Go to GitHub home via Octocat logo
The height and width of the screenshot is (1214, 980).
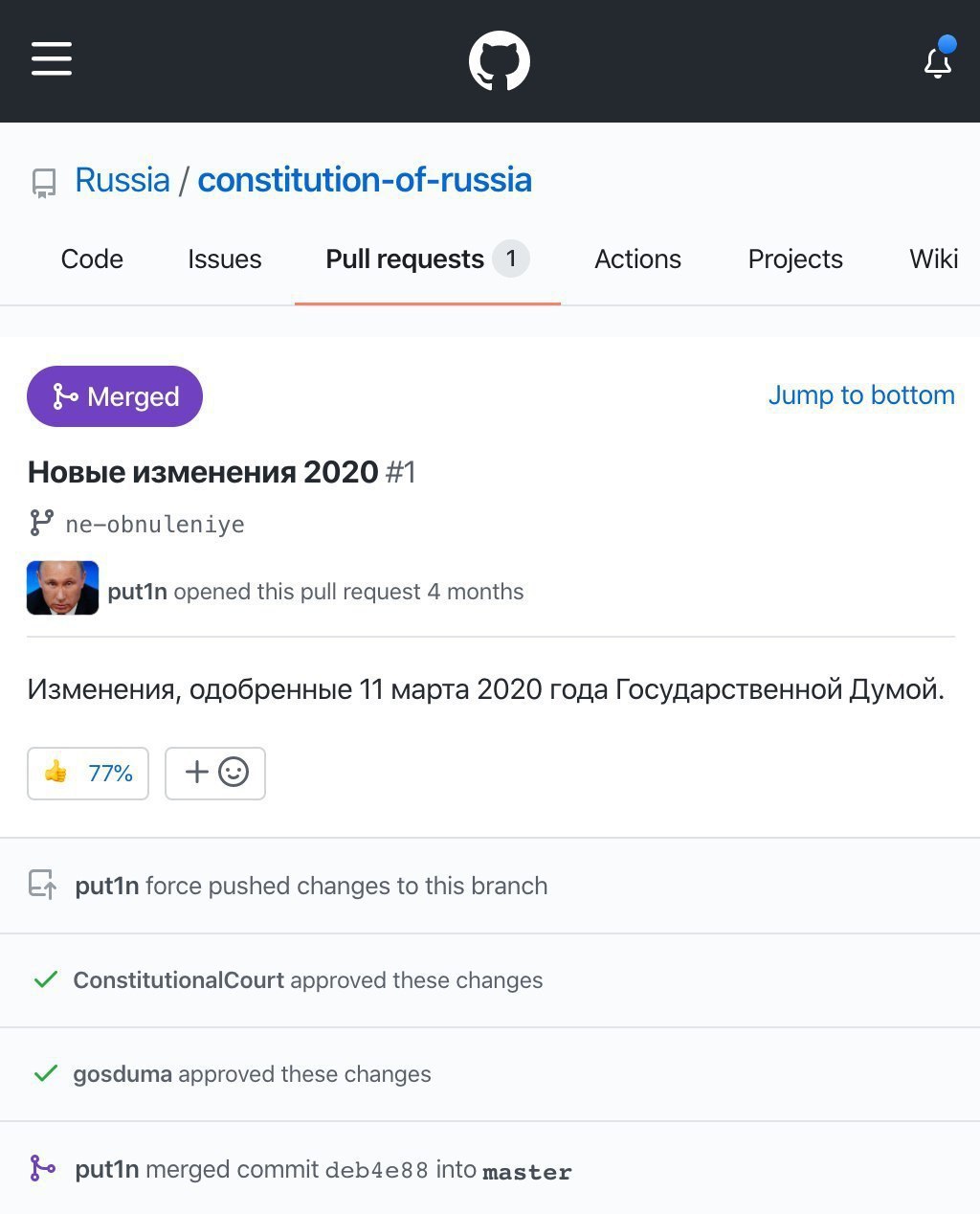pyautogui.click(x=499, y=61)
